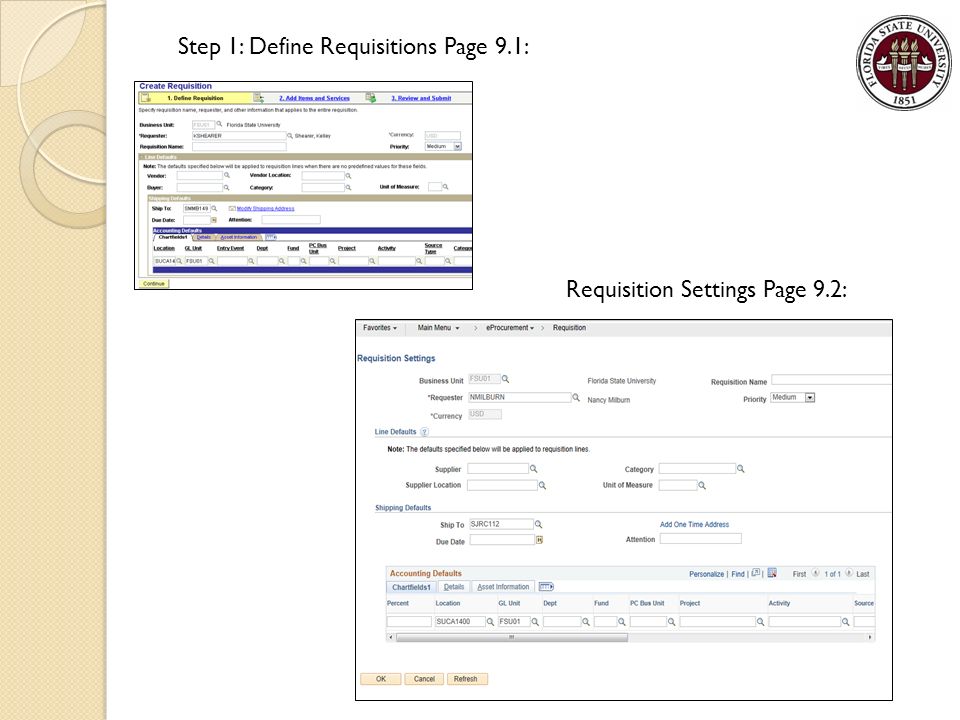The image size is (960, 720).
Task: Expand the Main Menu dropdown
Action: click(438, 328)
